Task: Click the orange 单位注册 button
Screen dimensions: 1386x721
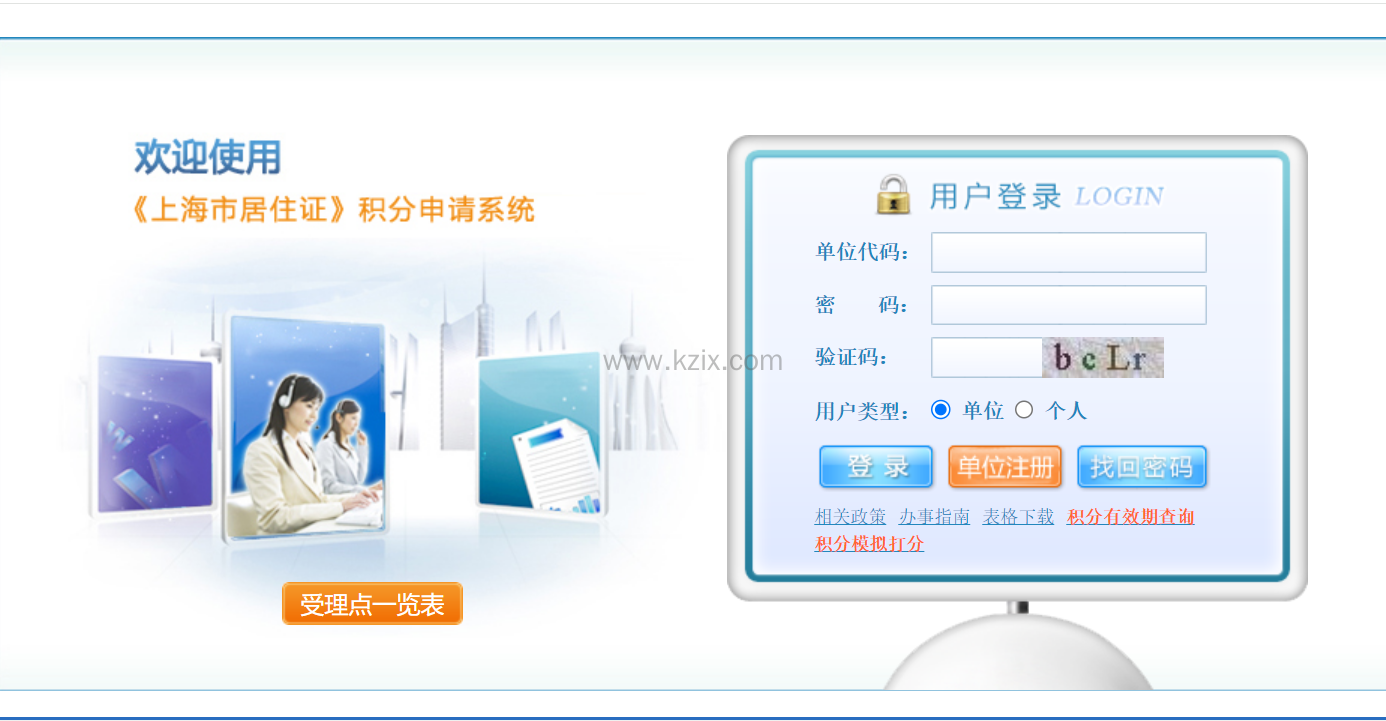Action: click(1005, 467)
